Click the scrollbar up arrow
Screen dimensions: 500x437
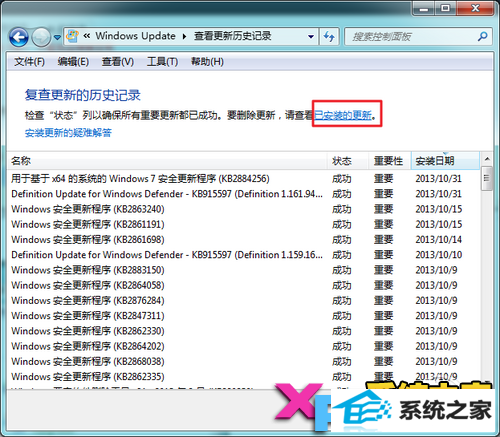pos(487,159)
